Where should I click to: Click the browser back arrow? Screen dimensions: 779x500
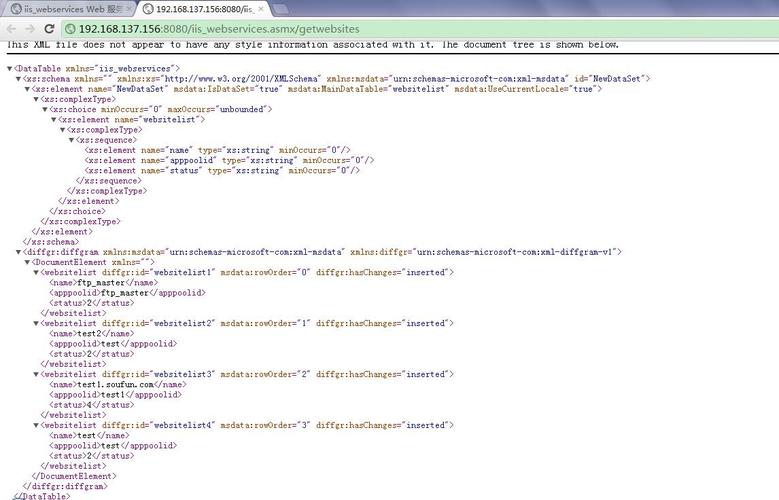pyautogui.click(x=11, y=29)
